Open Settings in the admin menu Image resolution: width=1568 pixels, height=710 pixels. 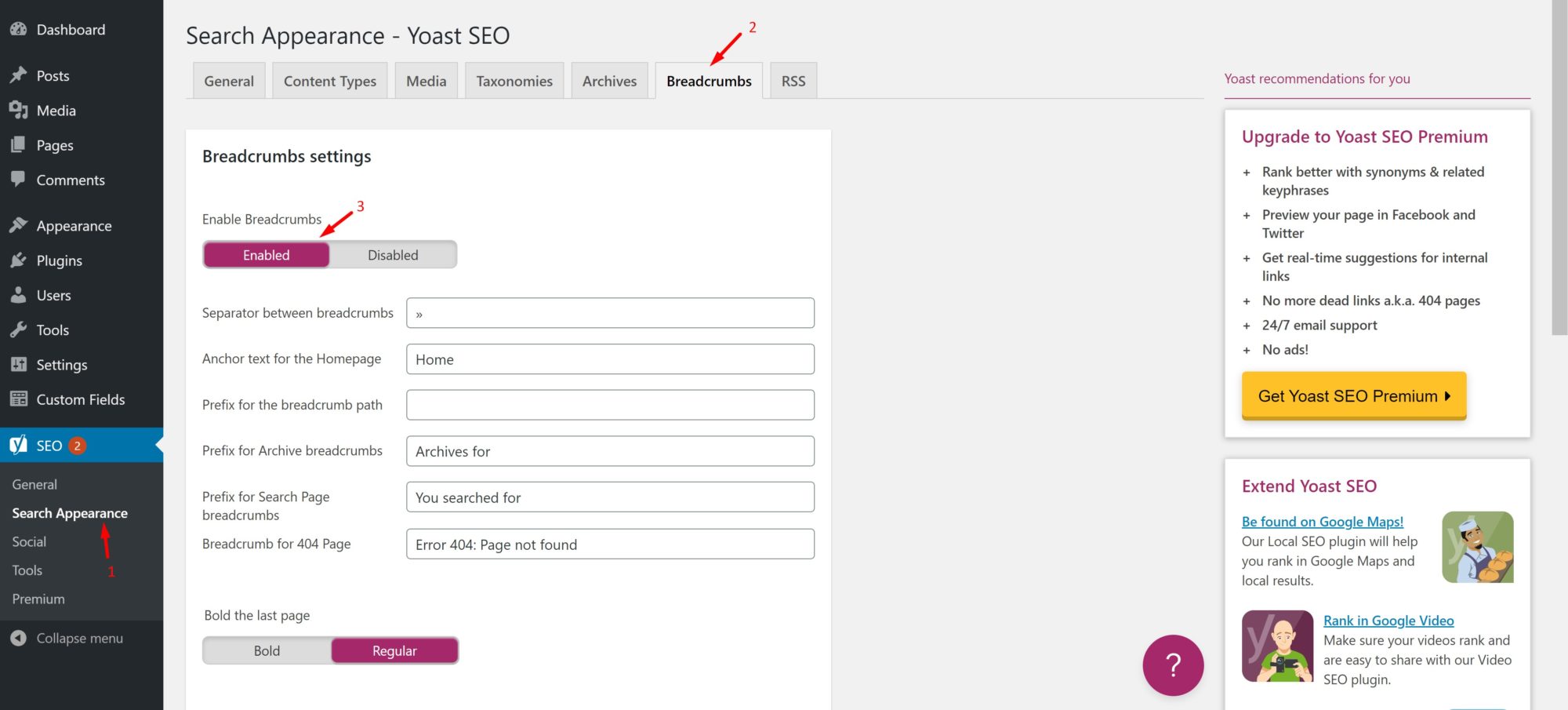click(x=82, y=365)
